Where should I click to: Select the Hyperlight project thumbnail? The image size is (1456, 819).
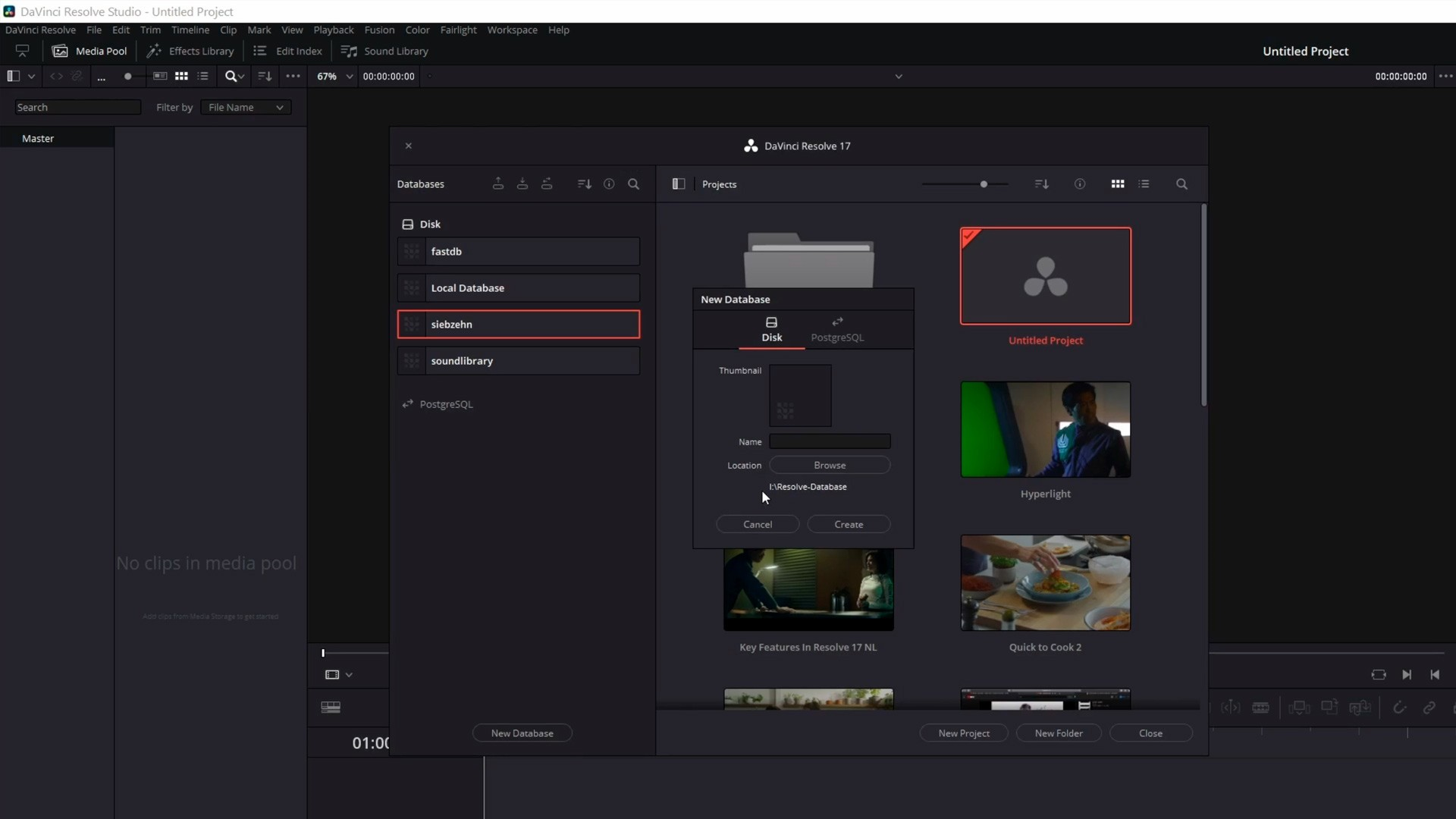tap(1046, 429)
